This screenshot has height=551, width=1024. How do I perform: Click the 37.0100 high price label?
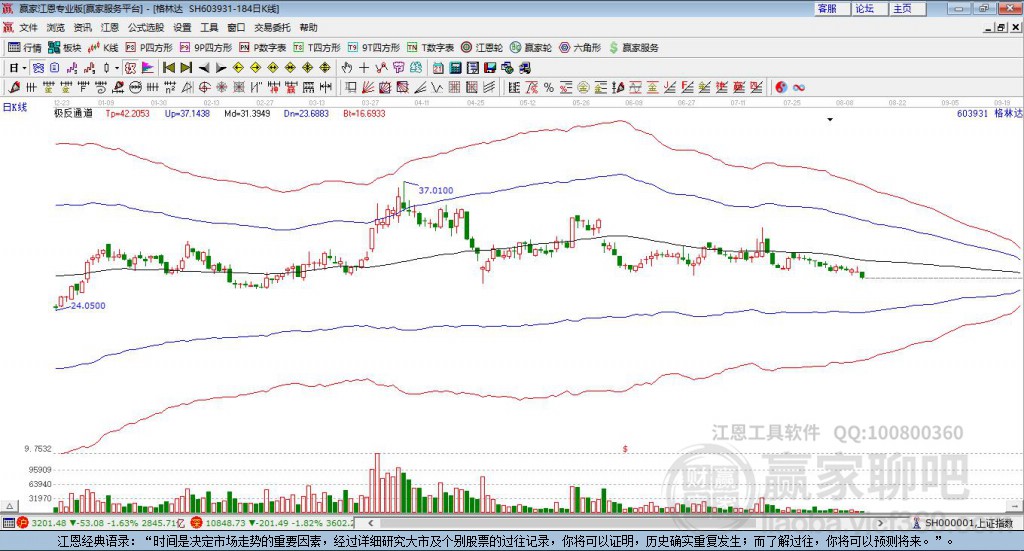(436, 191)
